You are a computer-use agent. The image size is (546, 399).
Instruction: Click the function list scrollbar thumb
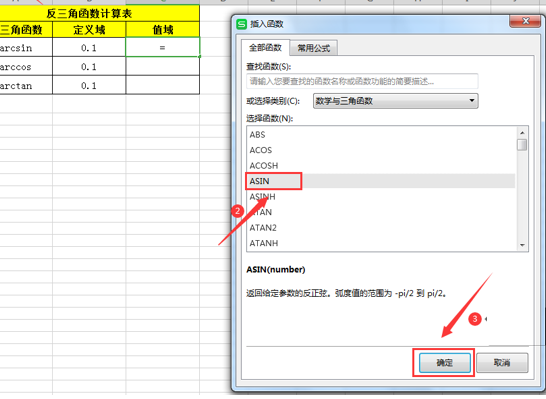click(522, 145)
